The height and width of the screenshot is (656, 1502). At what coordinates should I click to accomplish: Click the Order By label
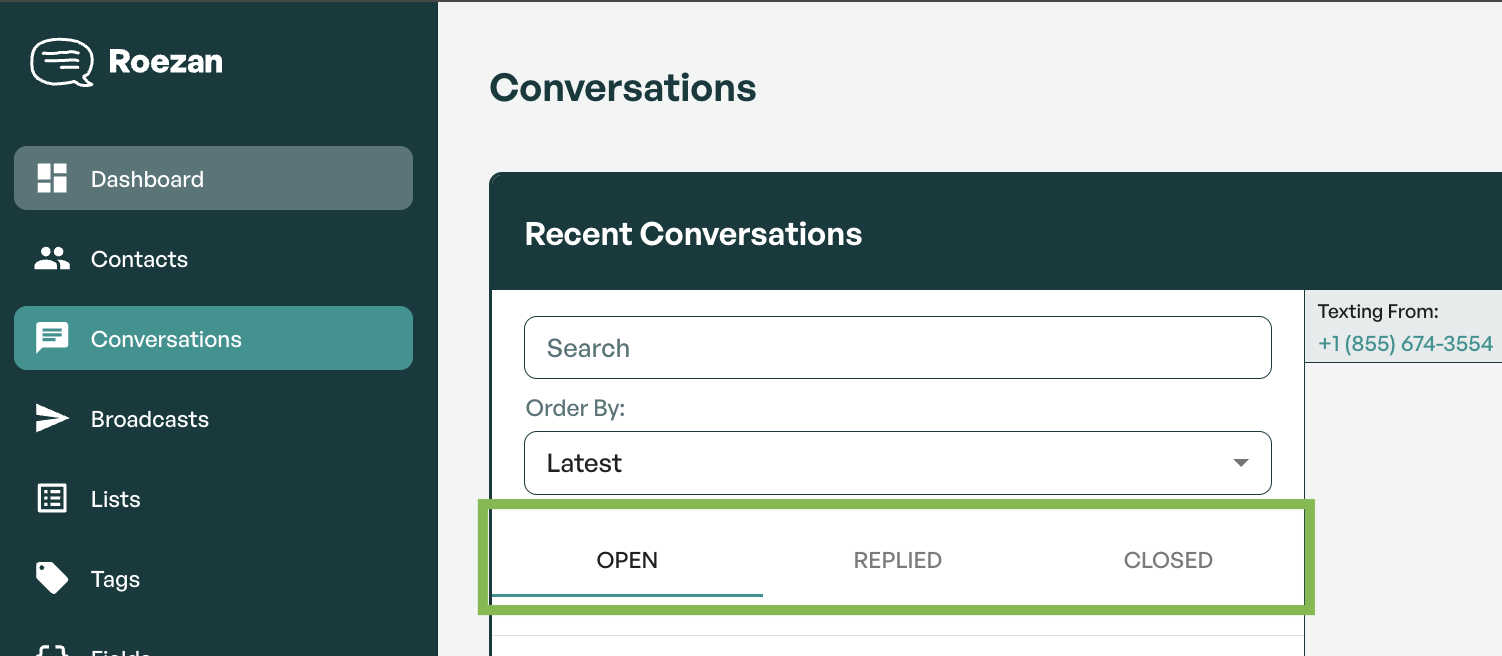[575, 409]
